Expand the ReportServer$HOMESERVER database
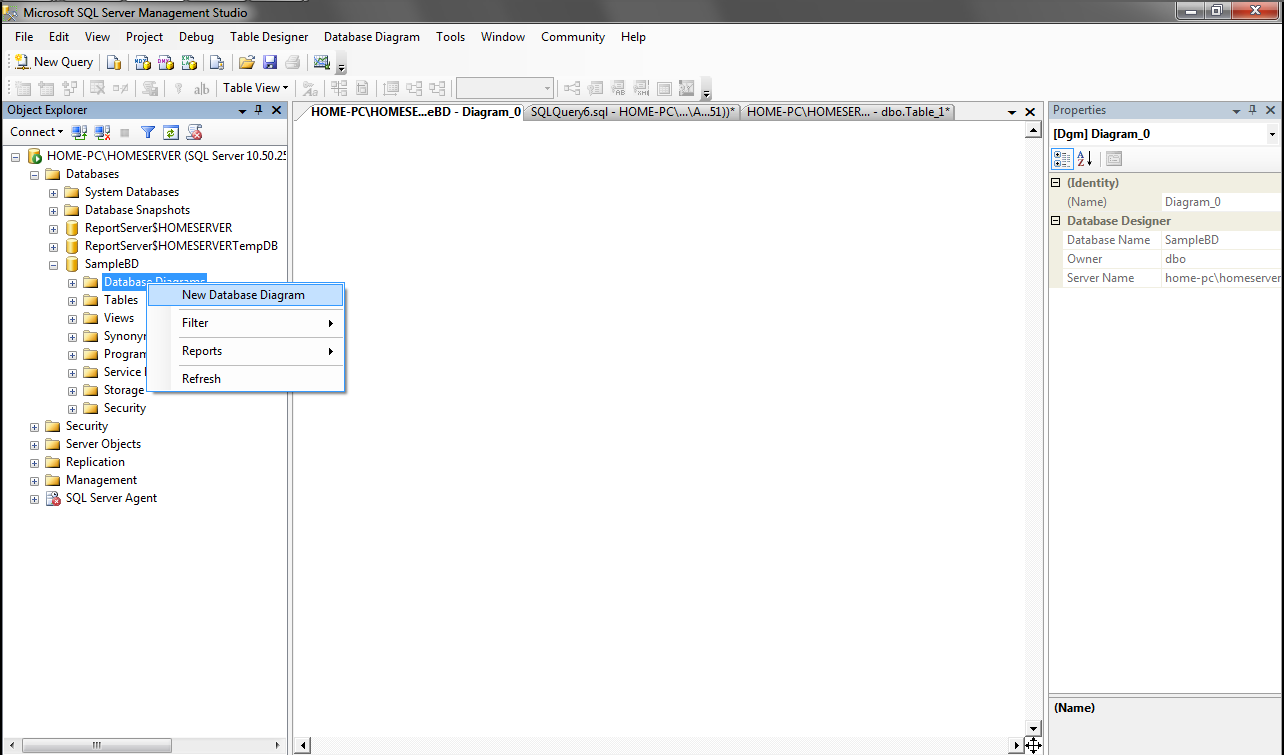Screen dimensions: 1284x755 click(54, 228)
